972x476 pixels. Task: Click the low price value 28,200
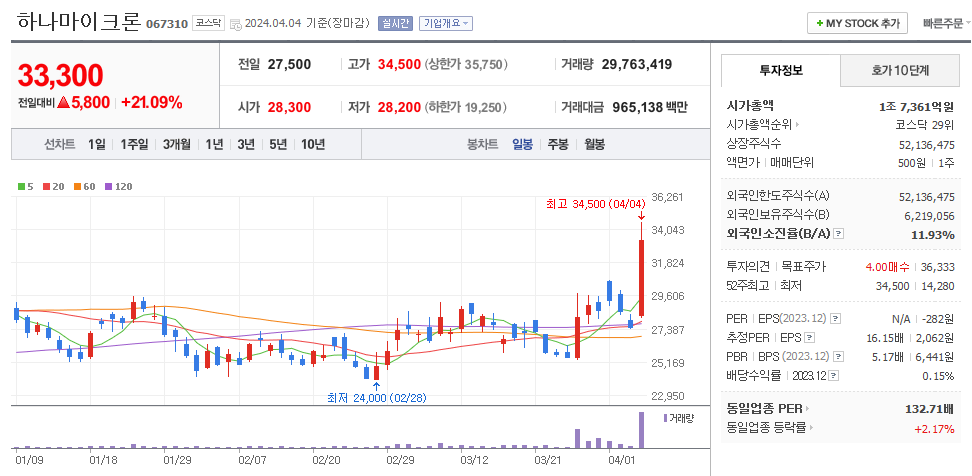(400, 107)
